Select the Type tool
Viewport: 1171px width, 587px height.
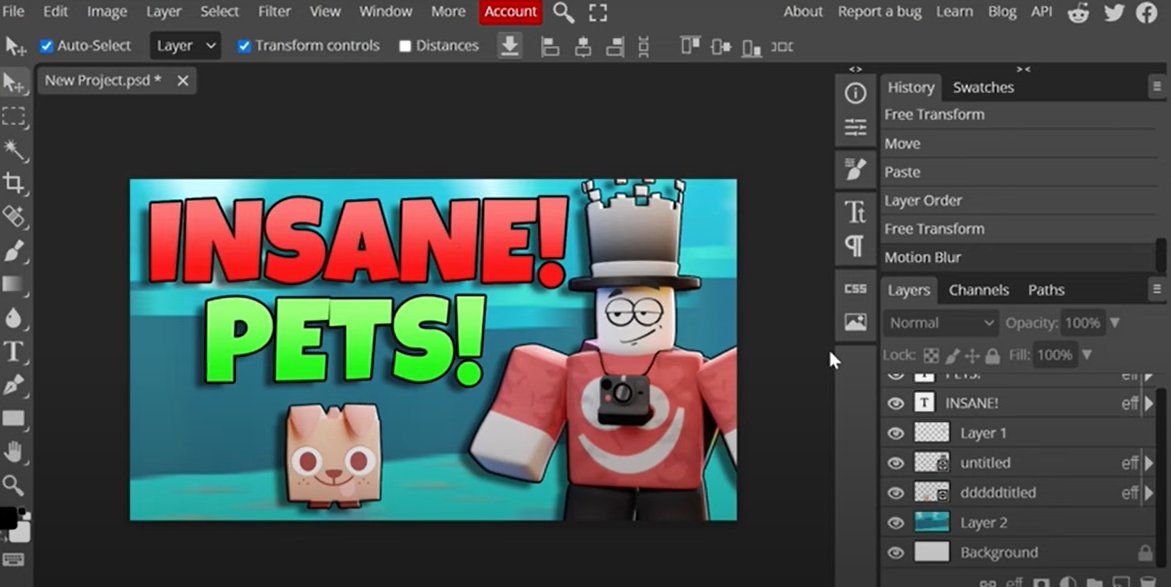click(x=13, y=351)
